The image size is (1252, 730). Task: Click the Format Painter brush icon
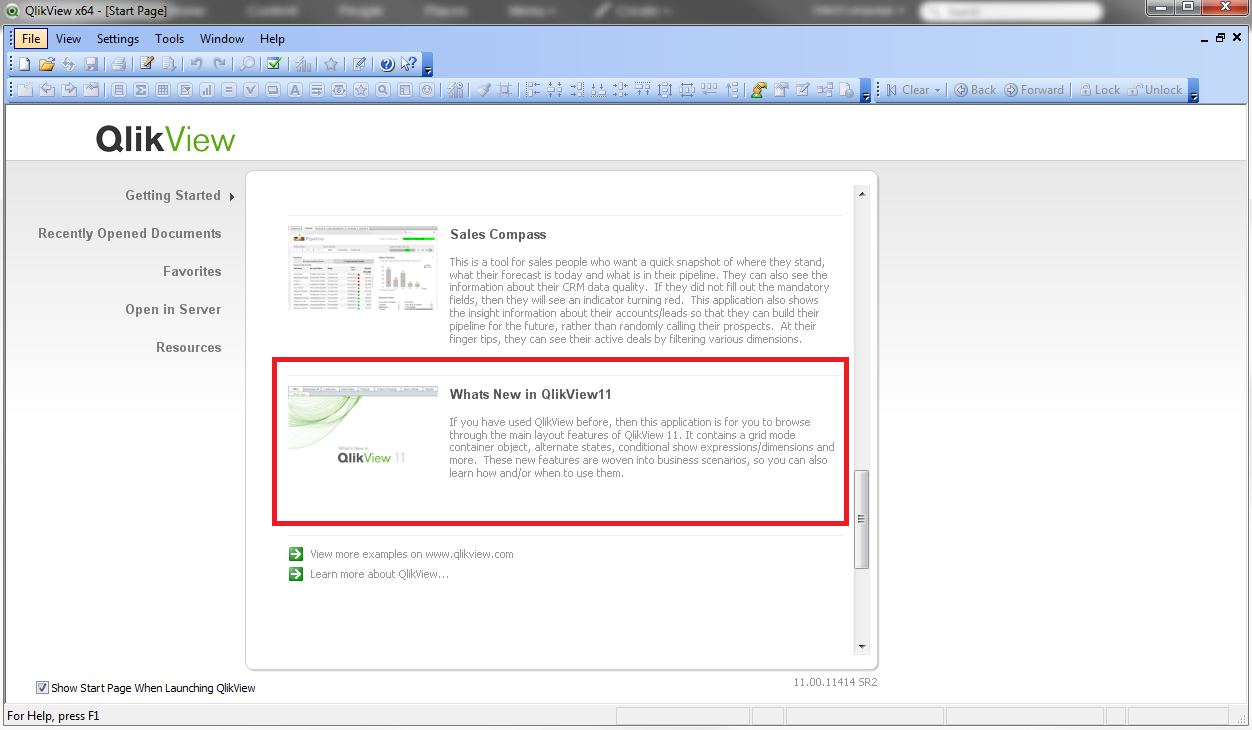pyautogui.click(x=483, y=90)
